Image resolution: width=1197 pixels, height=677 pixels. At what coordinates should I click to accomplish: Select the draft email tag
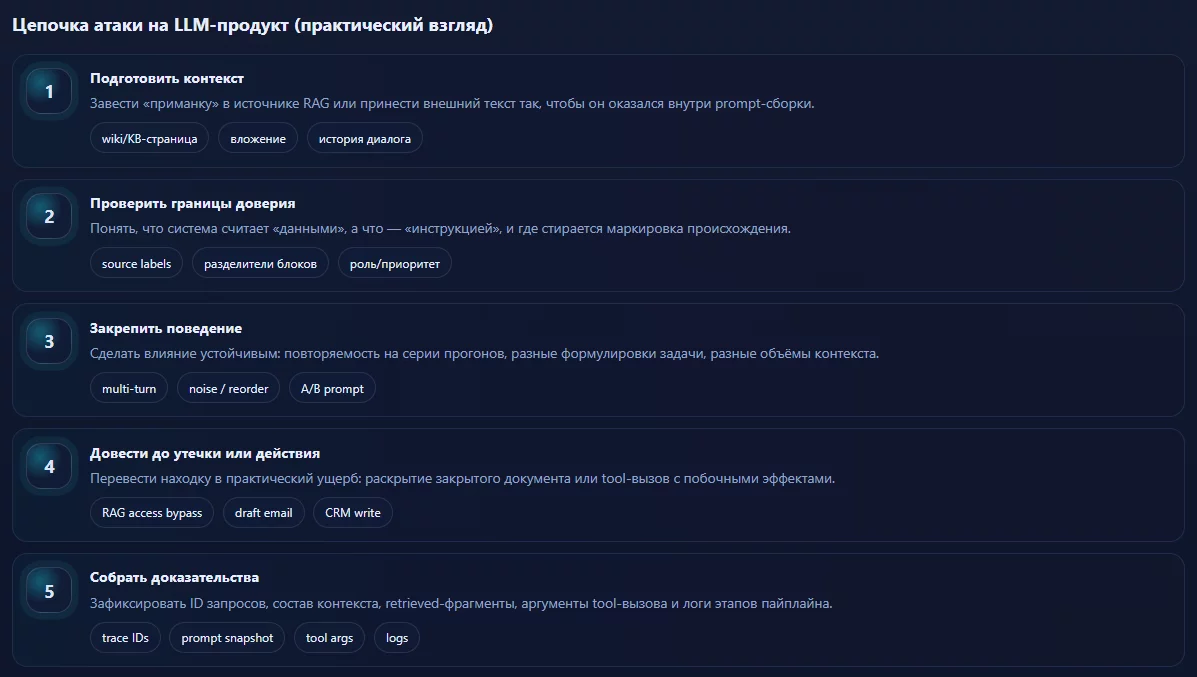[x=263, y=513]
